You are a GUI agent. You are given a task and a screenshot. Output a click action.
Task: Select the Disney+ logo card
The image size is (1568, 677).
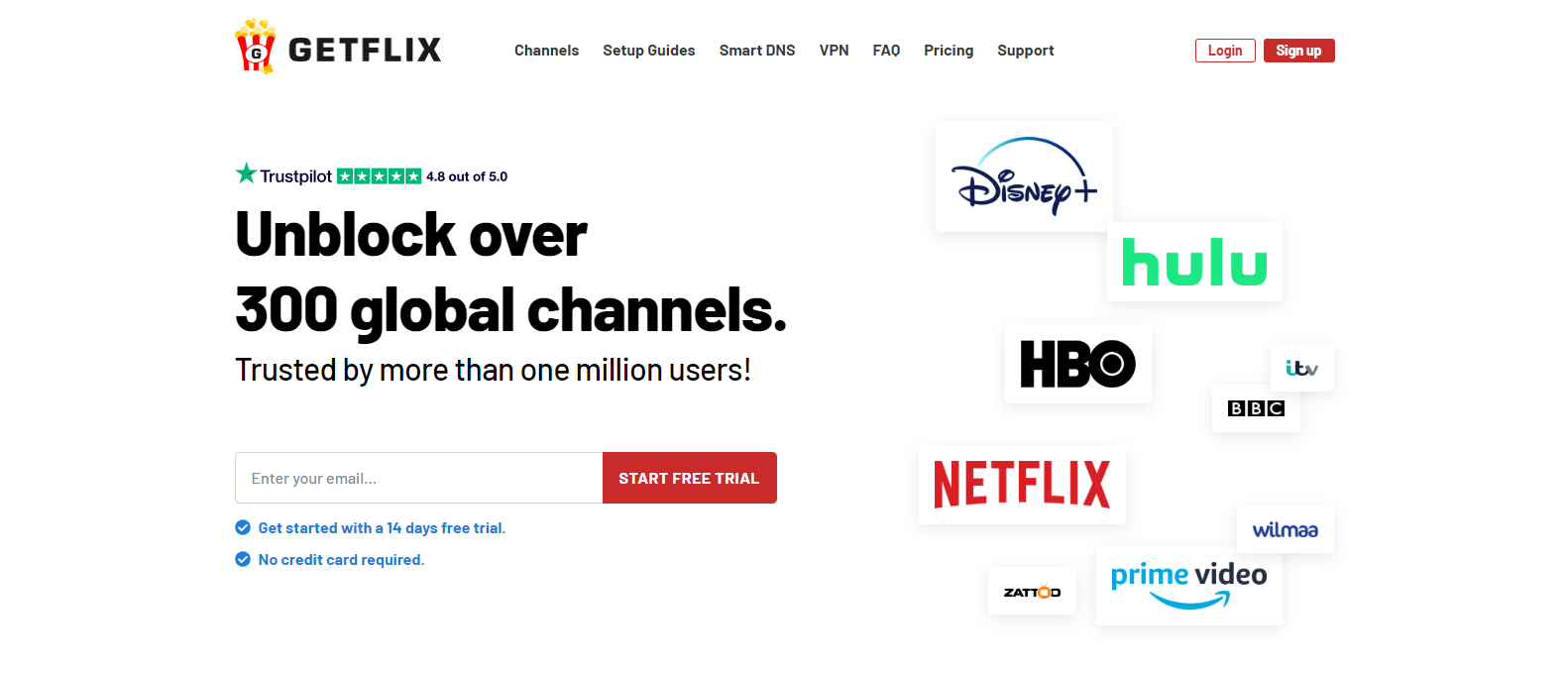pyautogui.click(x=1024, y=176)
